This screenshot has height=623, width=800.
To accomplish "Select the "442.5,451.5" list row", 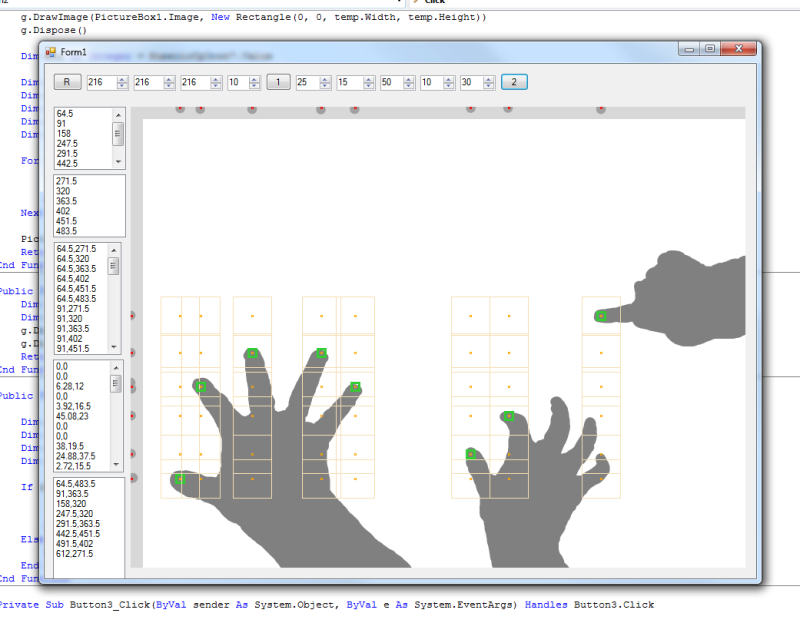I will pos(78,534).
